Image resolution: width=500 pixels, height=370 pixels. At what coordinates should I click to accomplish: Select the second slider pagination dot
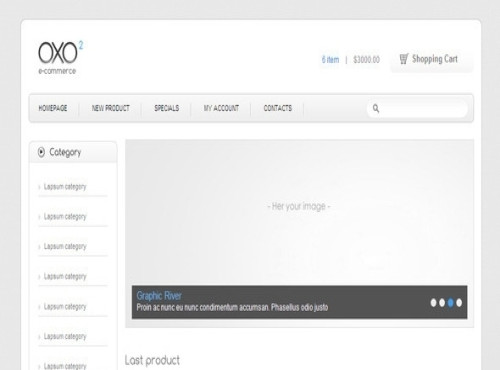(x=442, y=303)
